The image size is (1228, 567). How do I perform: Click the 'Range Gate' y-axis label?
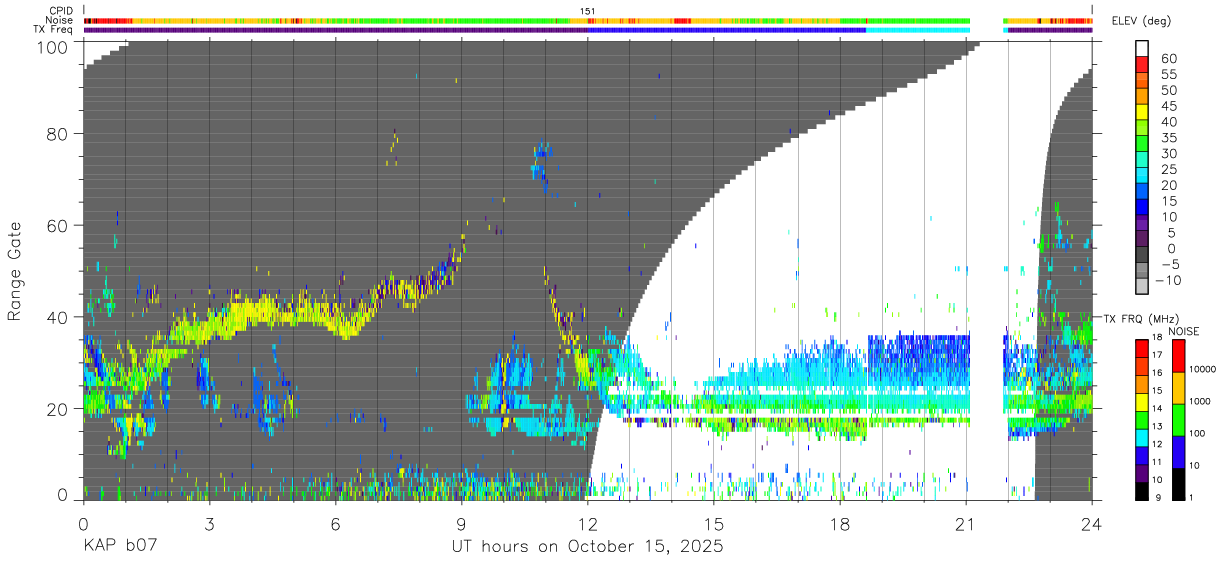click(15, 272)
